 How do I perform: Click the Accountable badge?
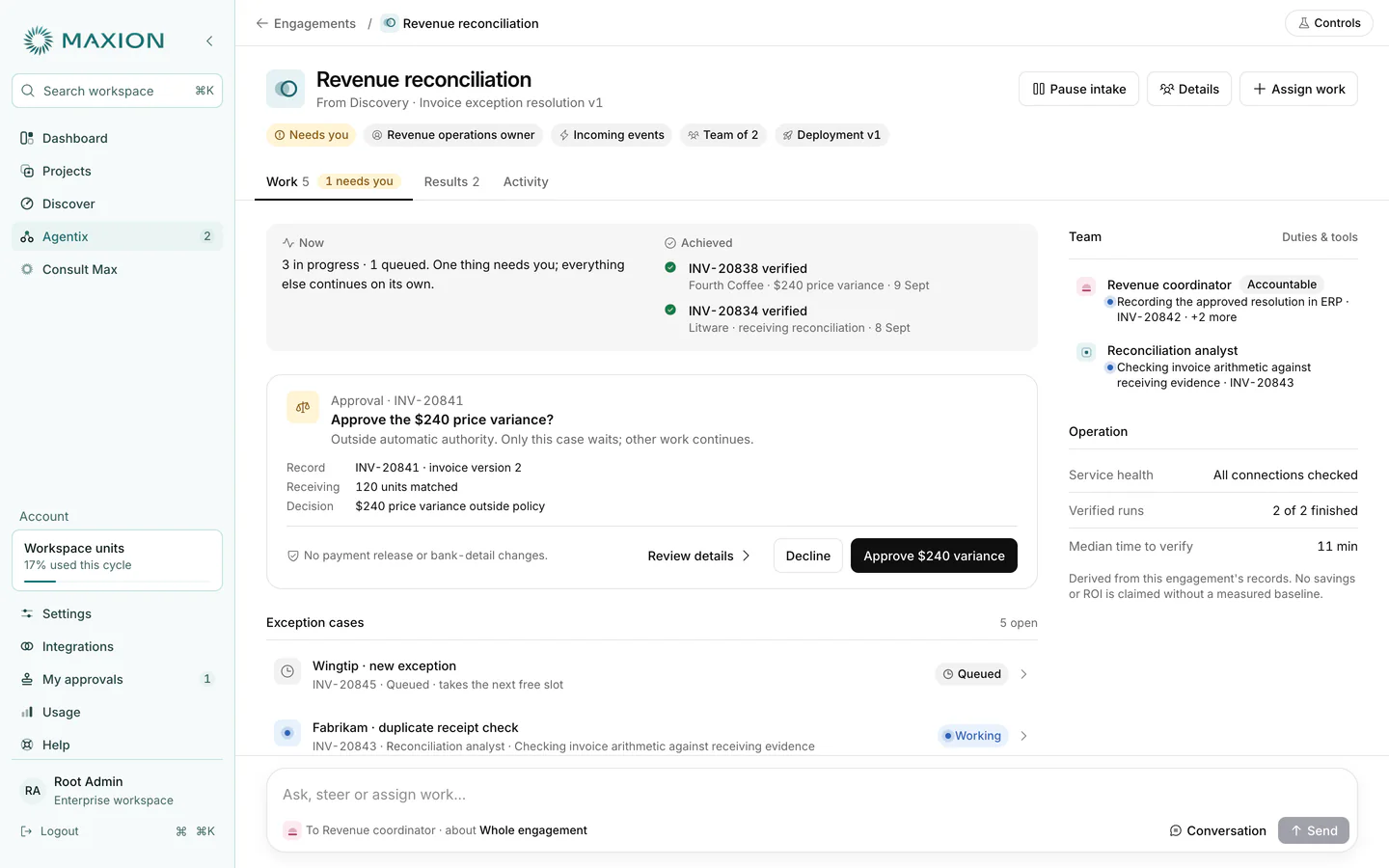click(1282, 285)
